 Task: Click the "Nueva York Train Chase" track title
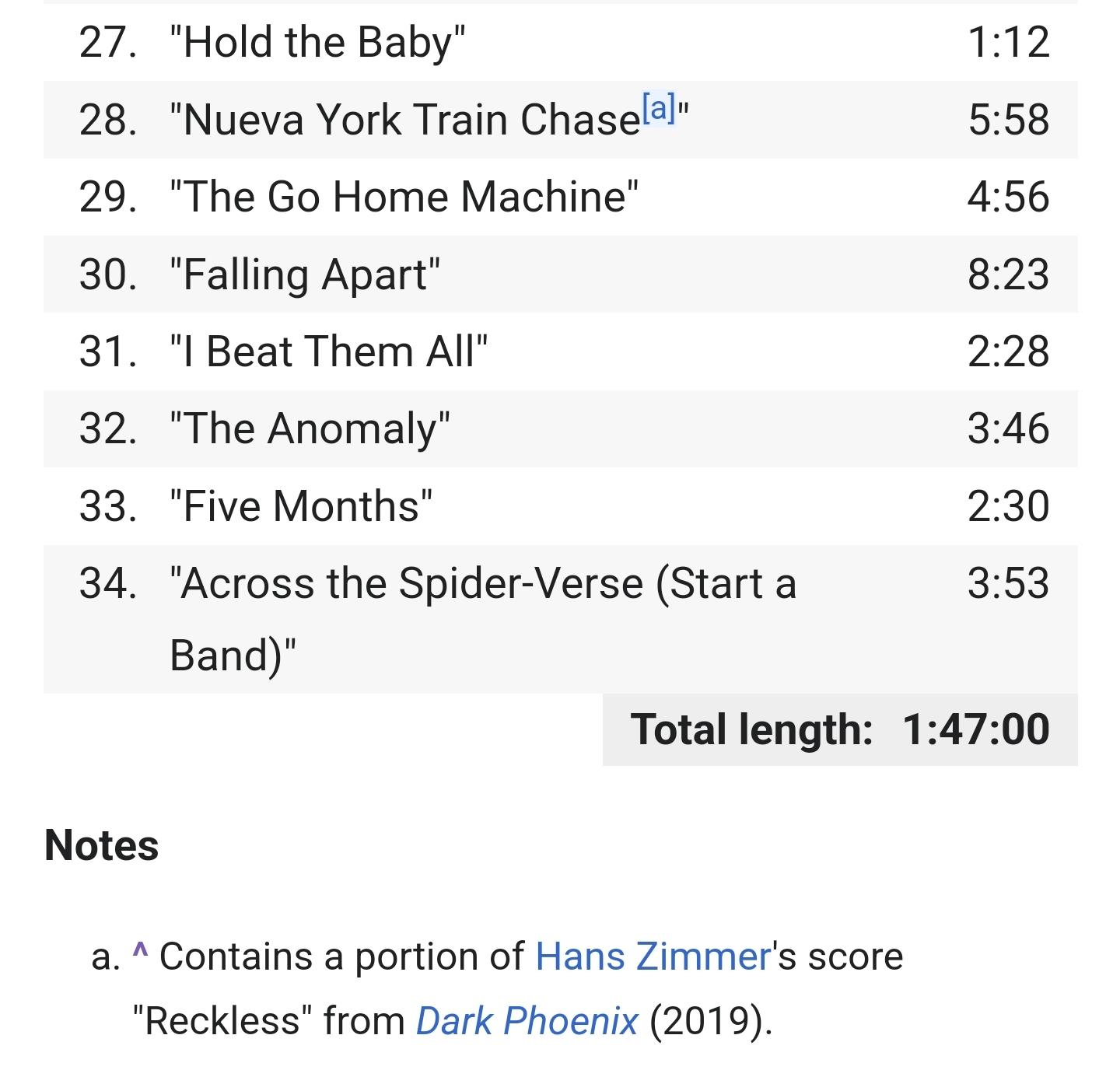411,120
